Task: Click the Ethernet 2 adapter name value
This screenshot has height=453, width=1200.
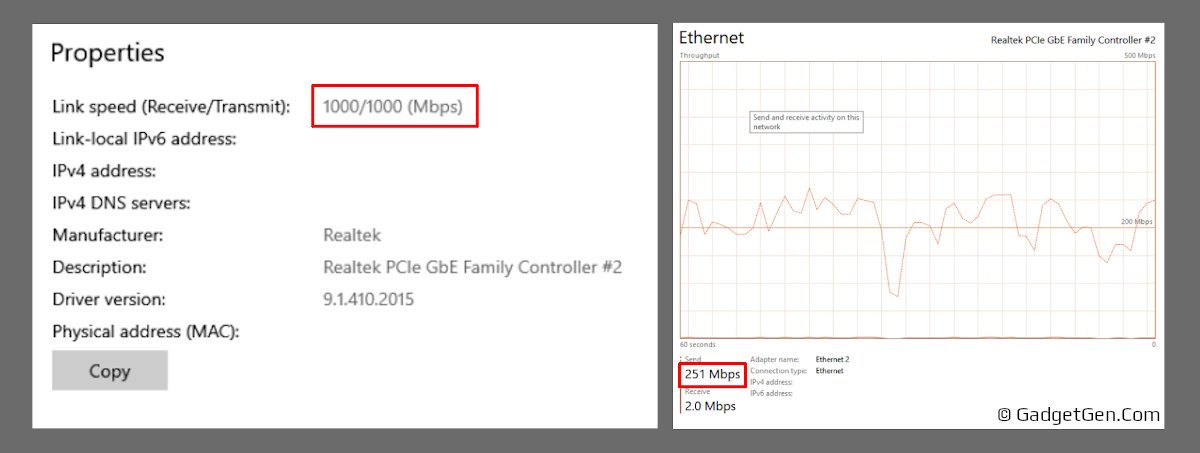Action: point(832,359)
